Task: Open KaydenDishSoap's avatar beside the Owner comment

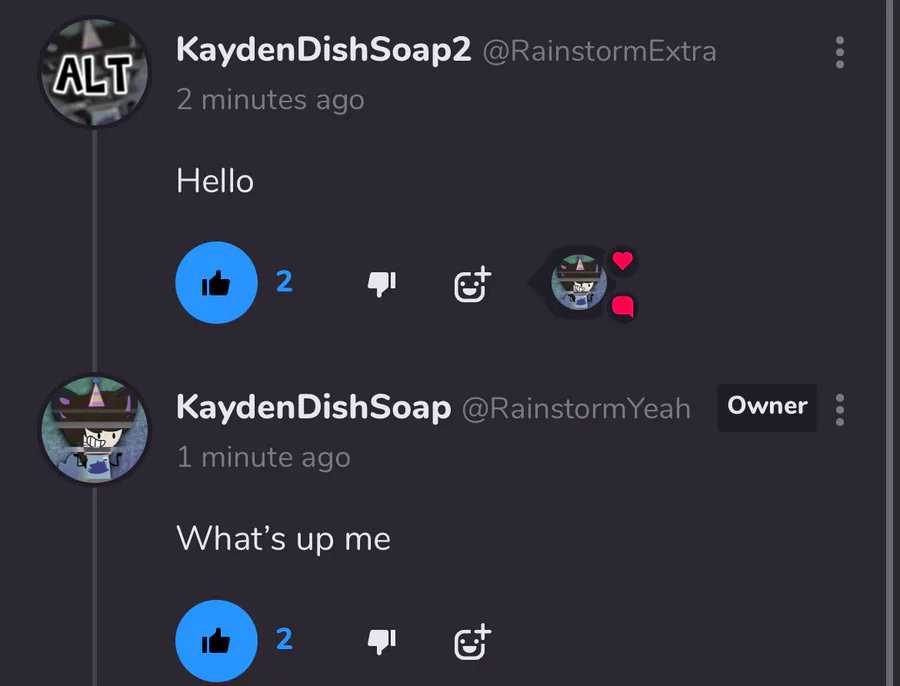Action: [x=95, y=430]
